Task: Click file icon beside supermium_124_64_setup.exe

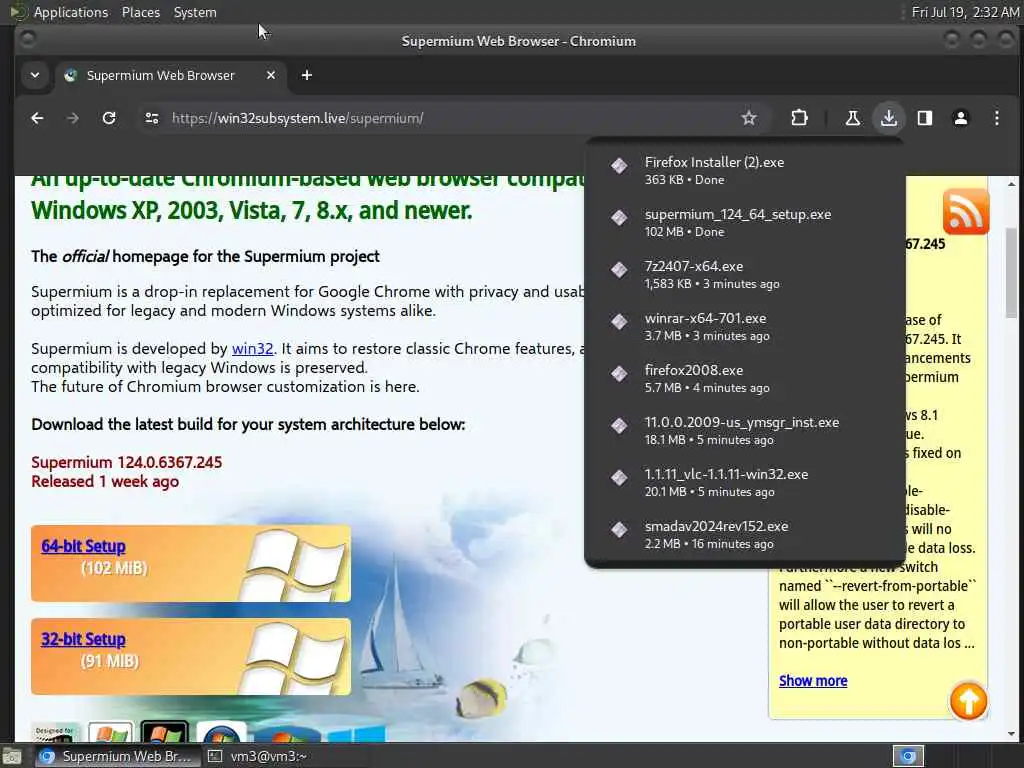Action: coord(619,217)
